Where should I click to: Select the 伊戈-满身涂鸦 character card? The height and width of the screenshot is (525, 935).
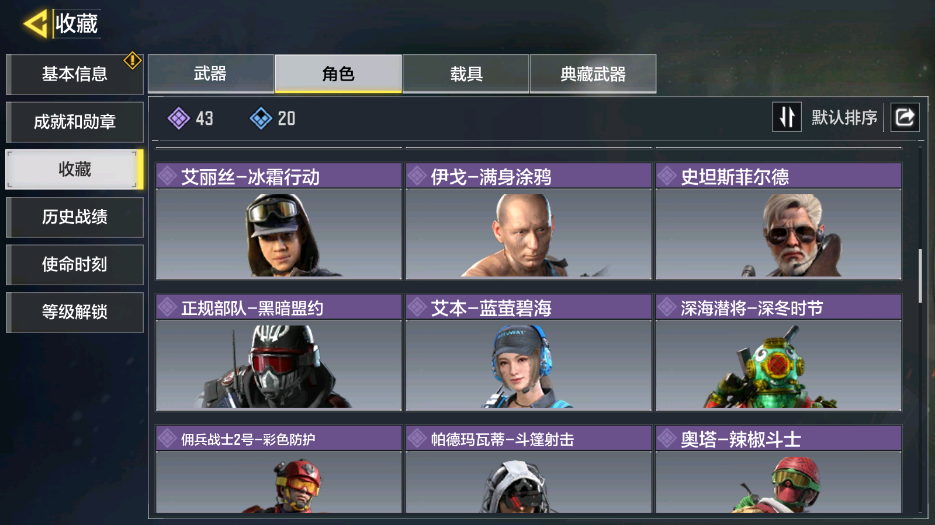528,221
